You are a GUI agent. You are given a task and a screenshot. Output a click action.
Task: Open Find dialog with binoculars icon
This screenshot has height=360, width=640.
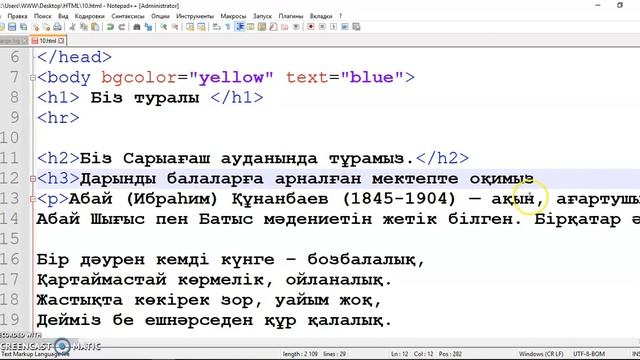tap(137, 27)
